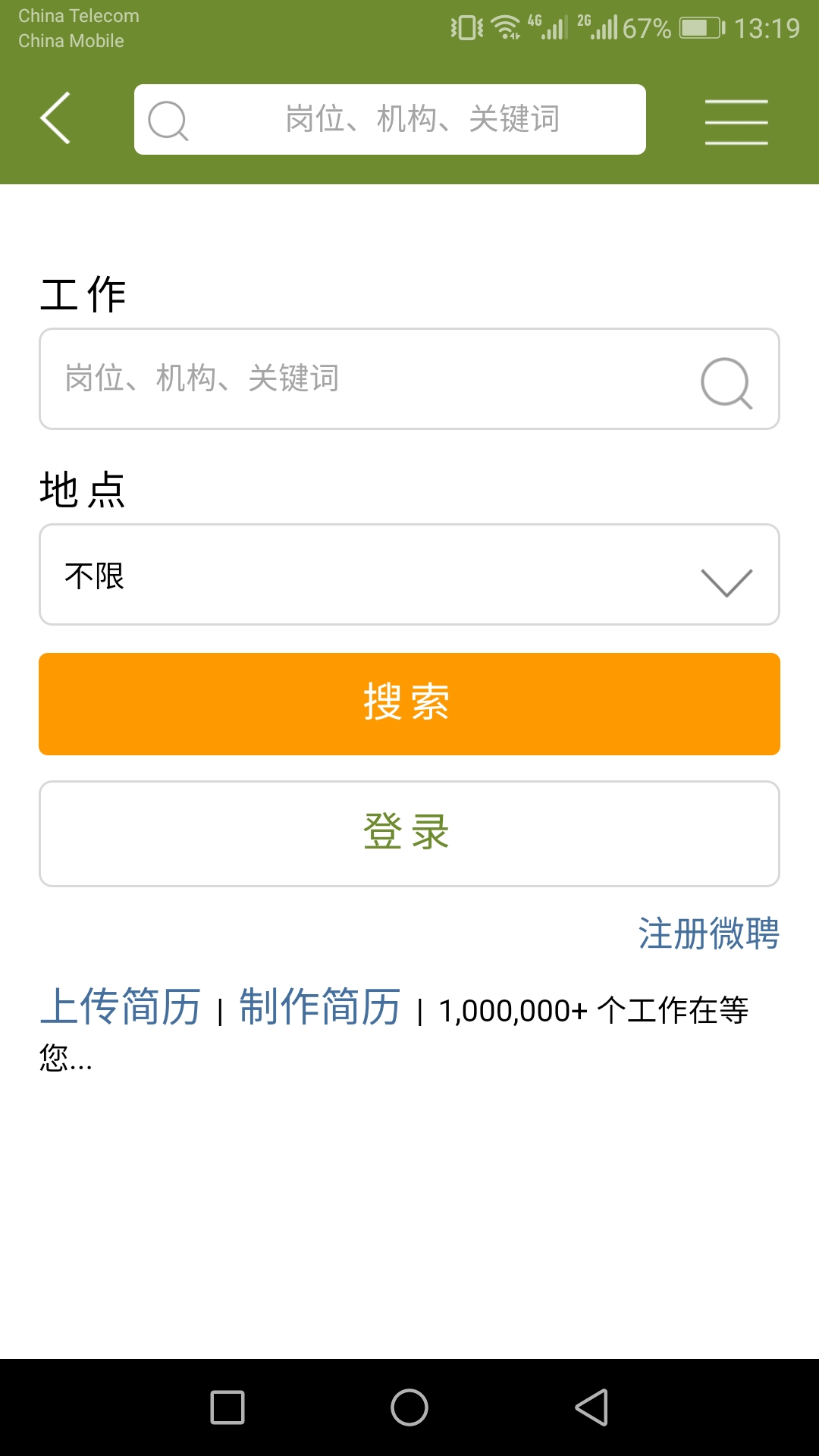Open the hamburger menu
This screenshot has width=819, height=1456.
[x=736, y=121]
